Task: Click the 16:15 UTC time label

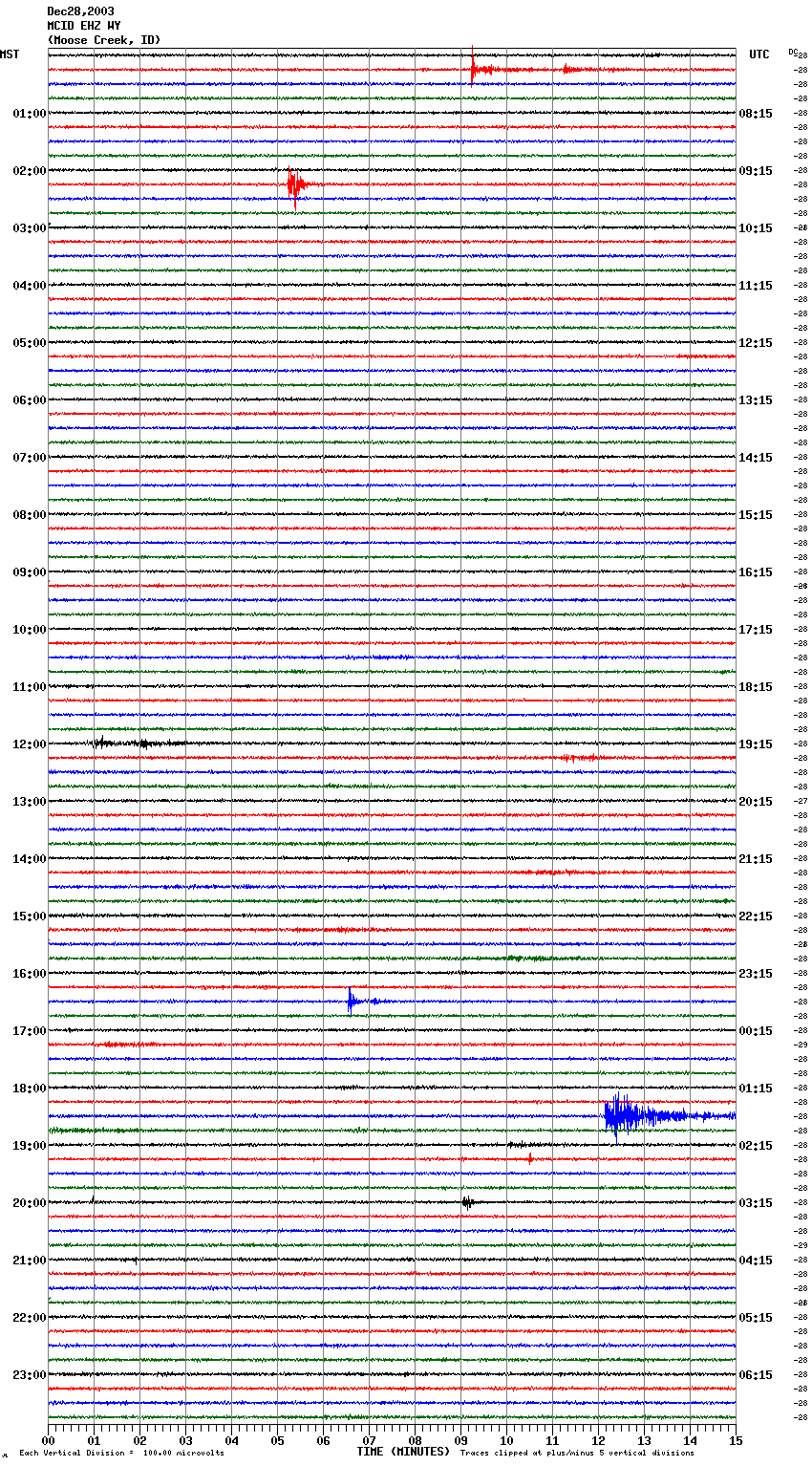Action: [x=756, y=572]
